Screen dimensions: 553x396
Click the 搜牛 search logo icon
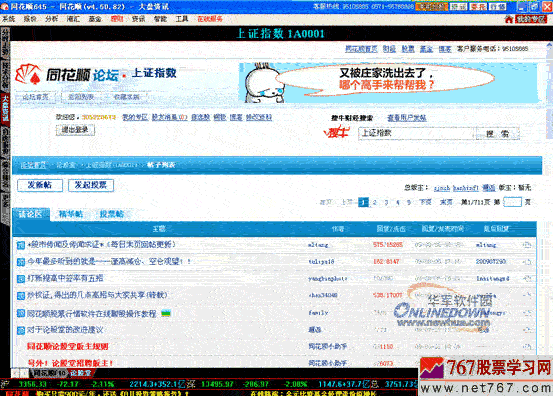tap(337, 132)
